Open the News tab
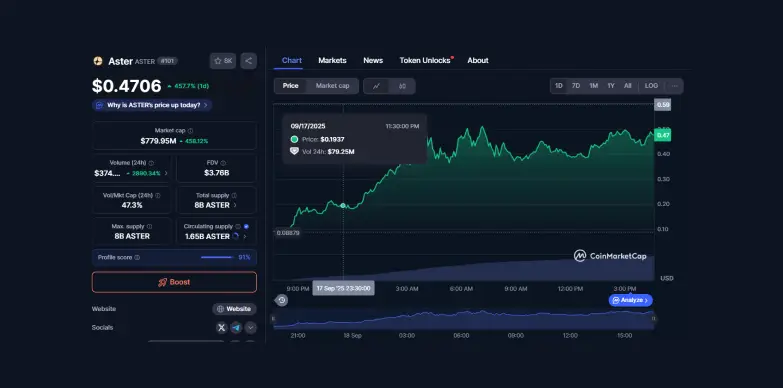Image resolution: width=783 pixels, height=388 pixels. click(x=373, y=60)
